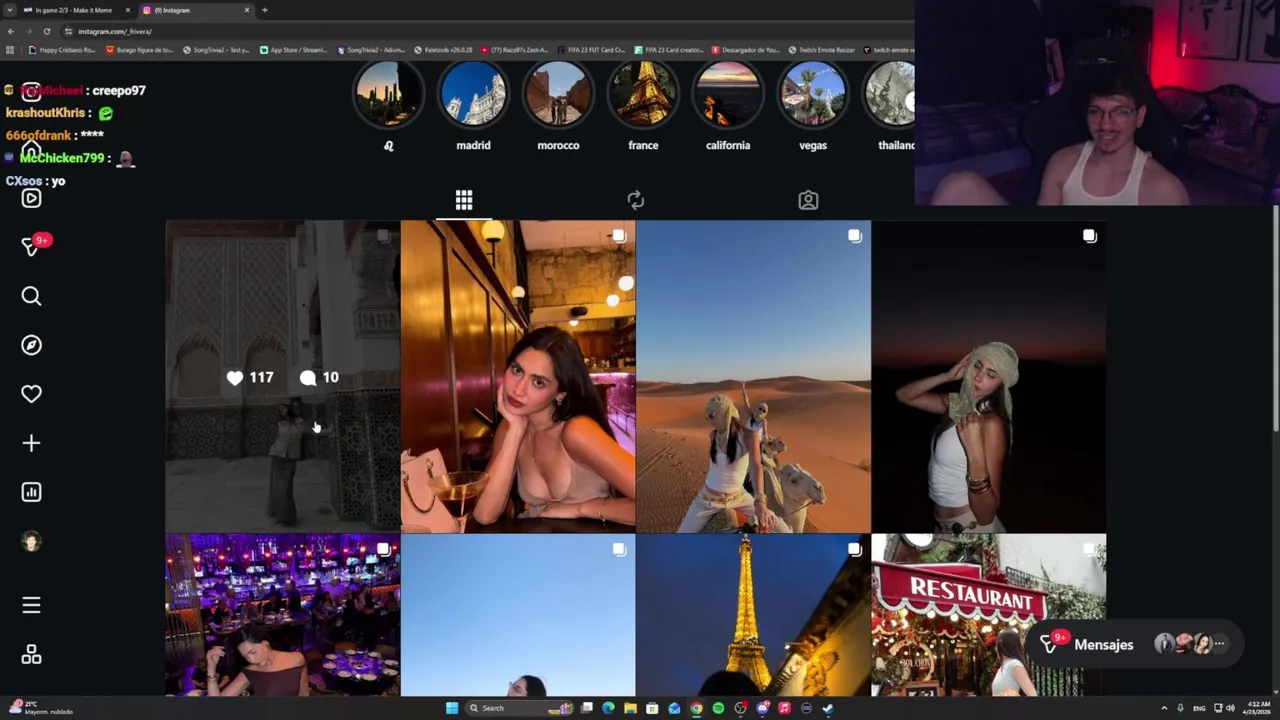
Task: Open the Windows Start menu
Action: pyautogui.click(x=452, y=708)
